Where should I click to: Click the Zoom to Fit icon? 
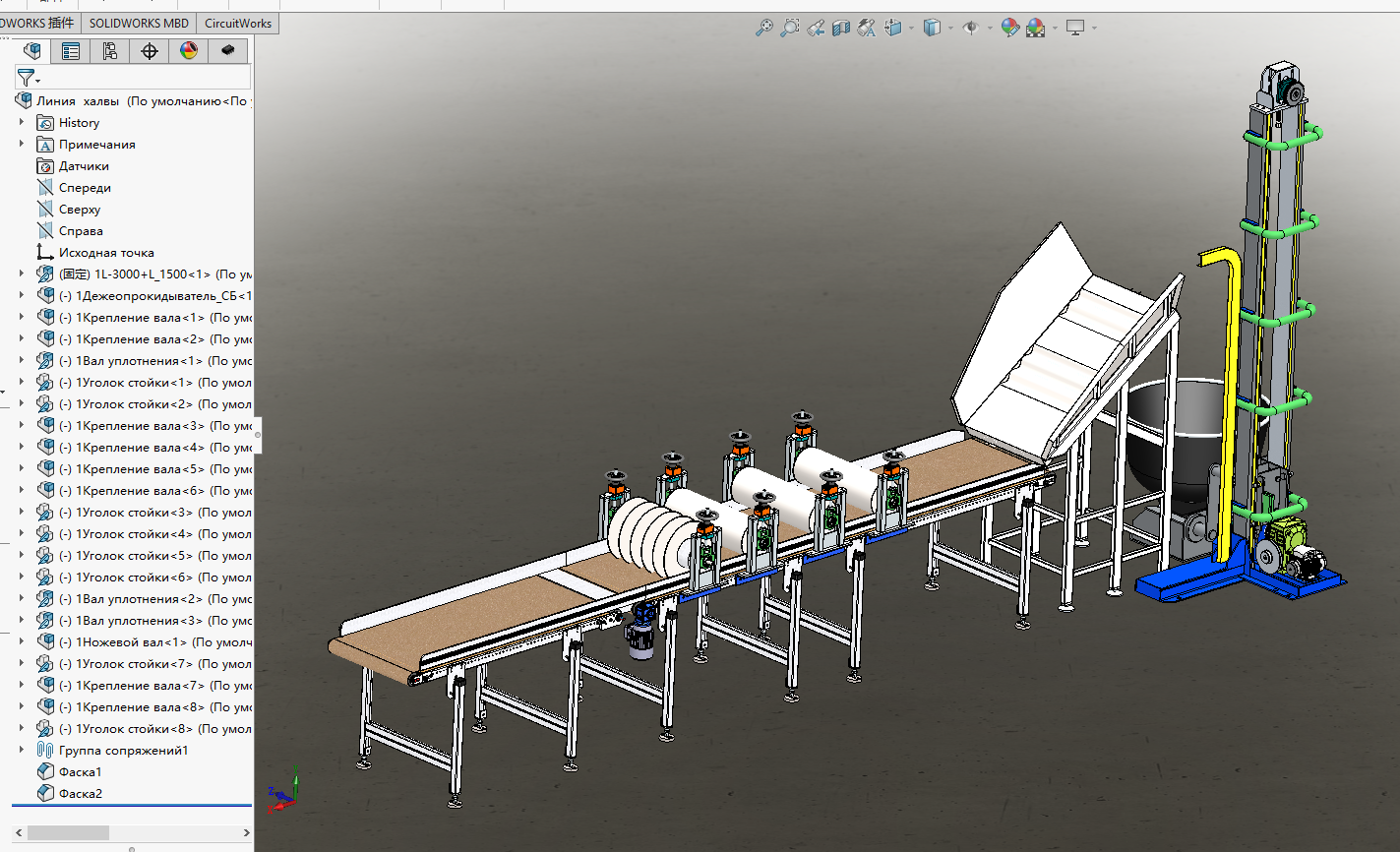coord(763,28)
